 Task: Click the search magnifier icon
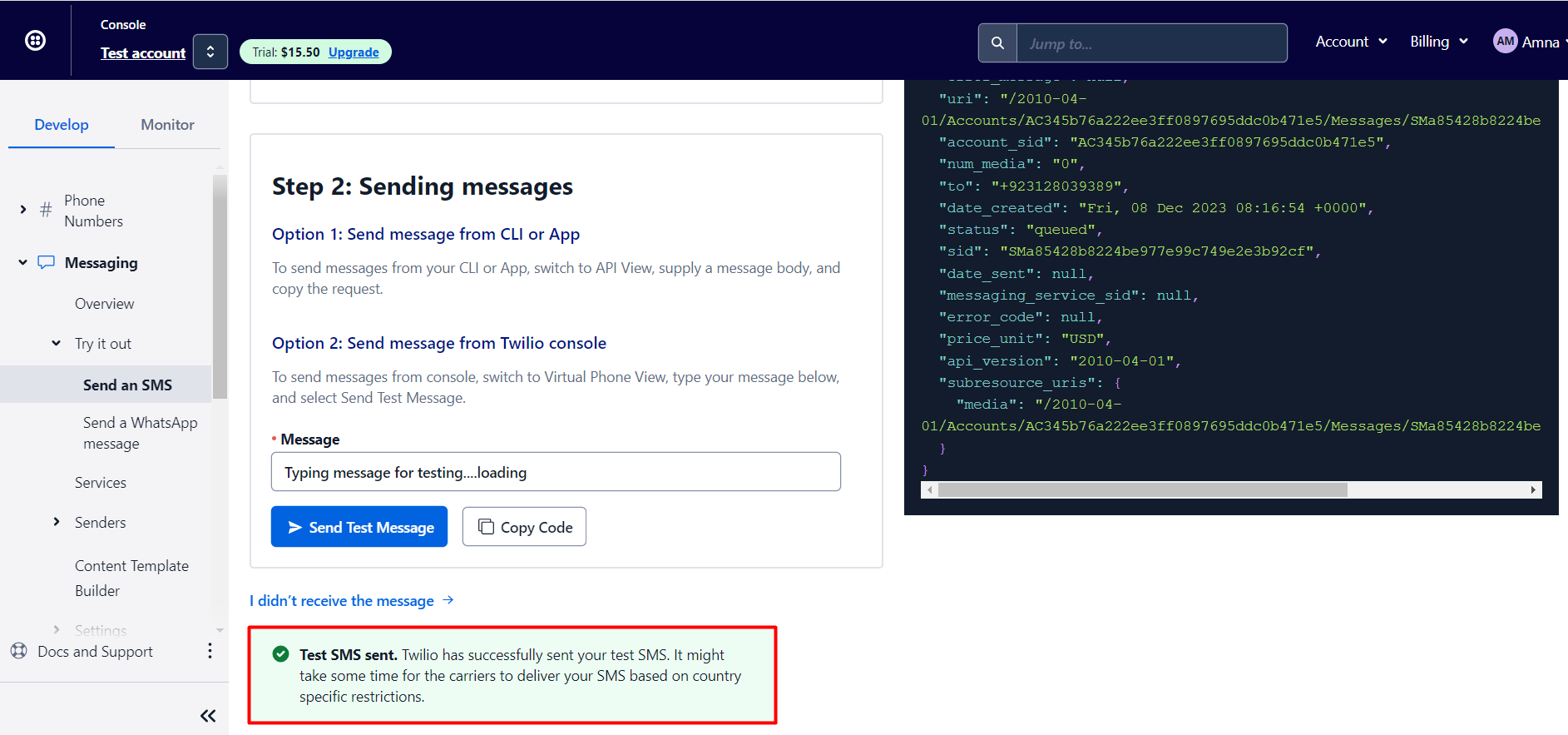(x=997, y=42)
